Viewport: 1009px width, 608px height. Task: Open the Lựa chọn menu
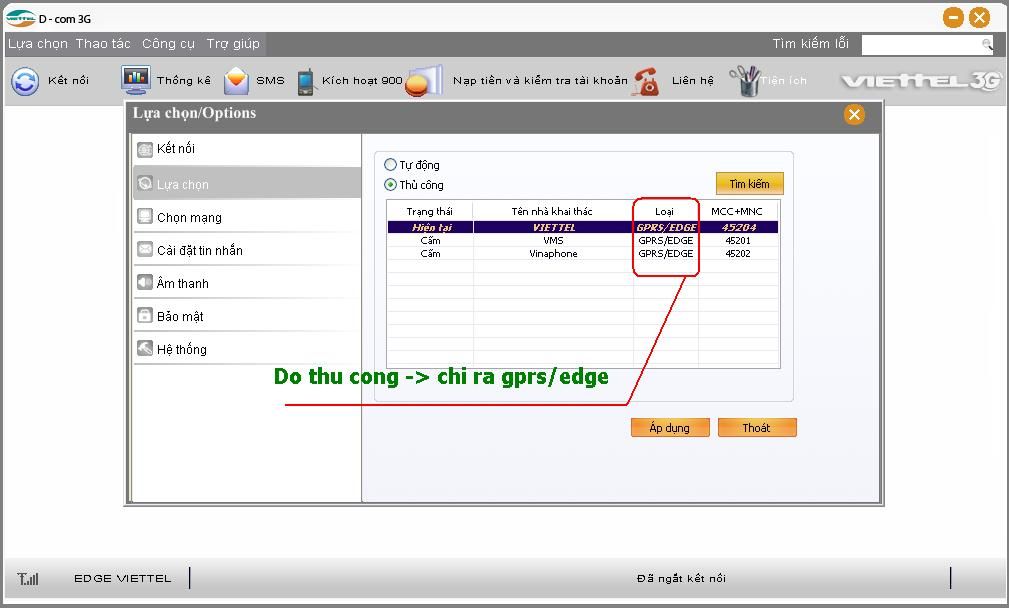38,44
